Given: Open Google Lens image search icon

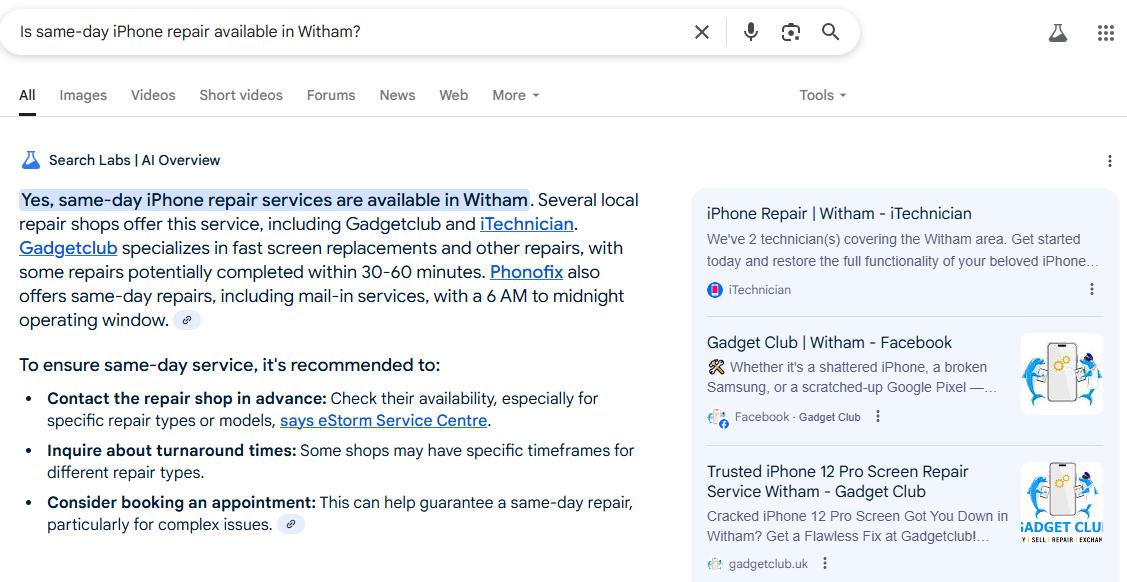Looking at the screenshot, I should (x=791, y=32).
